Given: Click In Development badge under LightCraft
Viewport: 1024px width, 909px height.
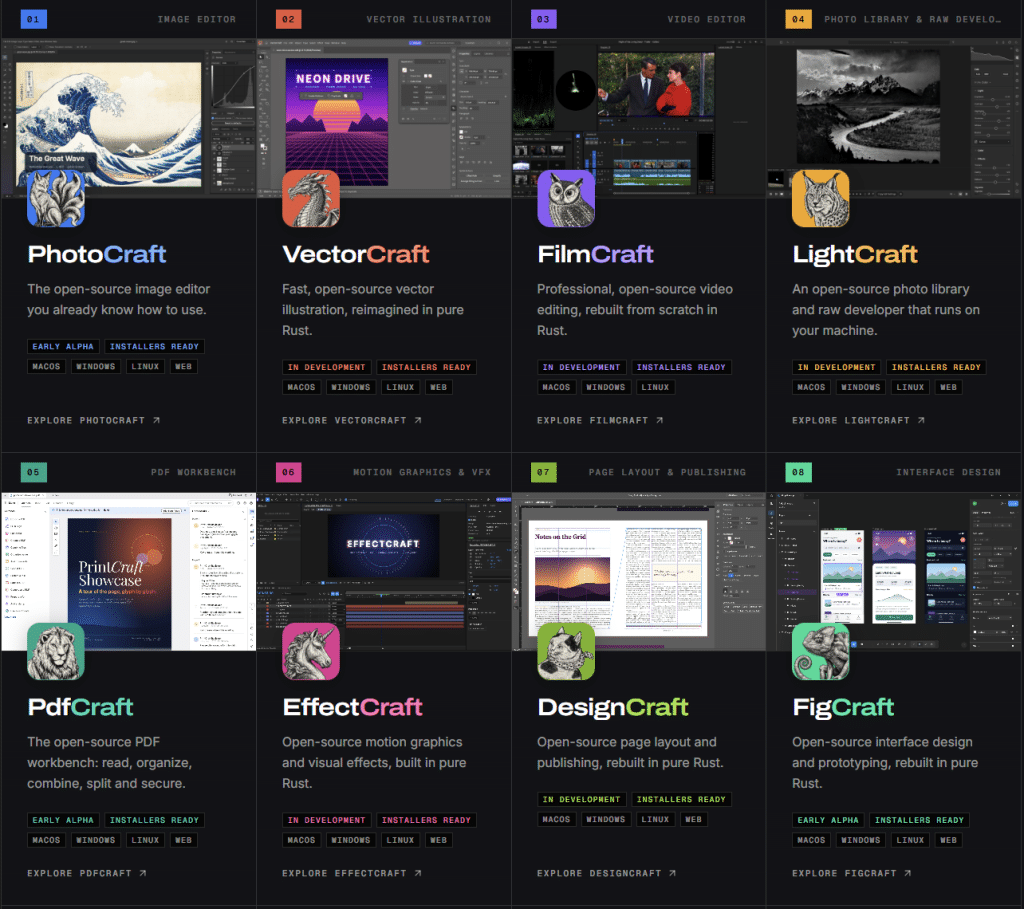Looking at the screenshot, I should click(x=837, y=368).
